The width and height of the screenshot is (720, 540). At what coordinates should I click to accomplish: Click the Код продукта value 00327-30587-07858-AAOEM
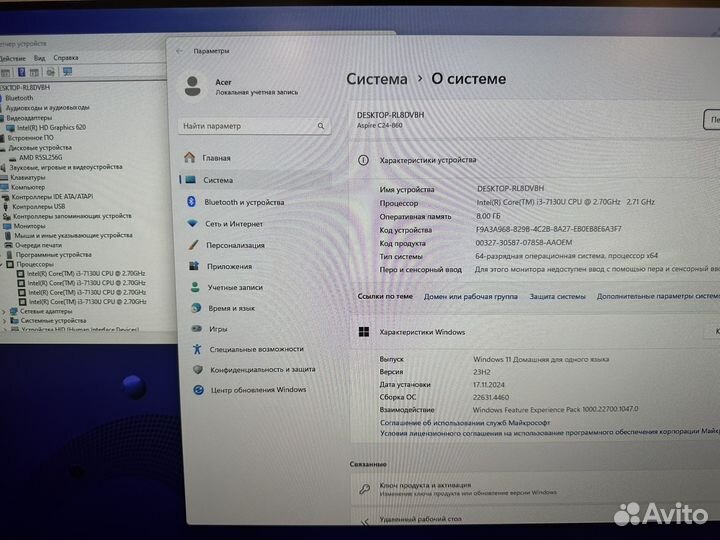pos(523,242)
